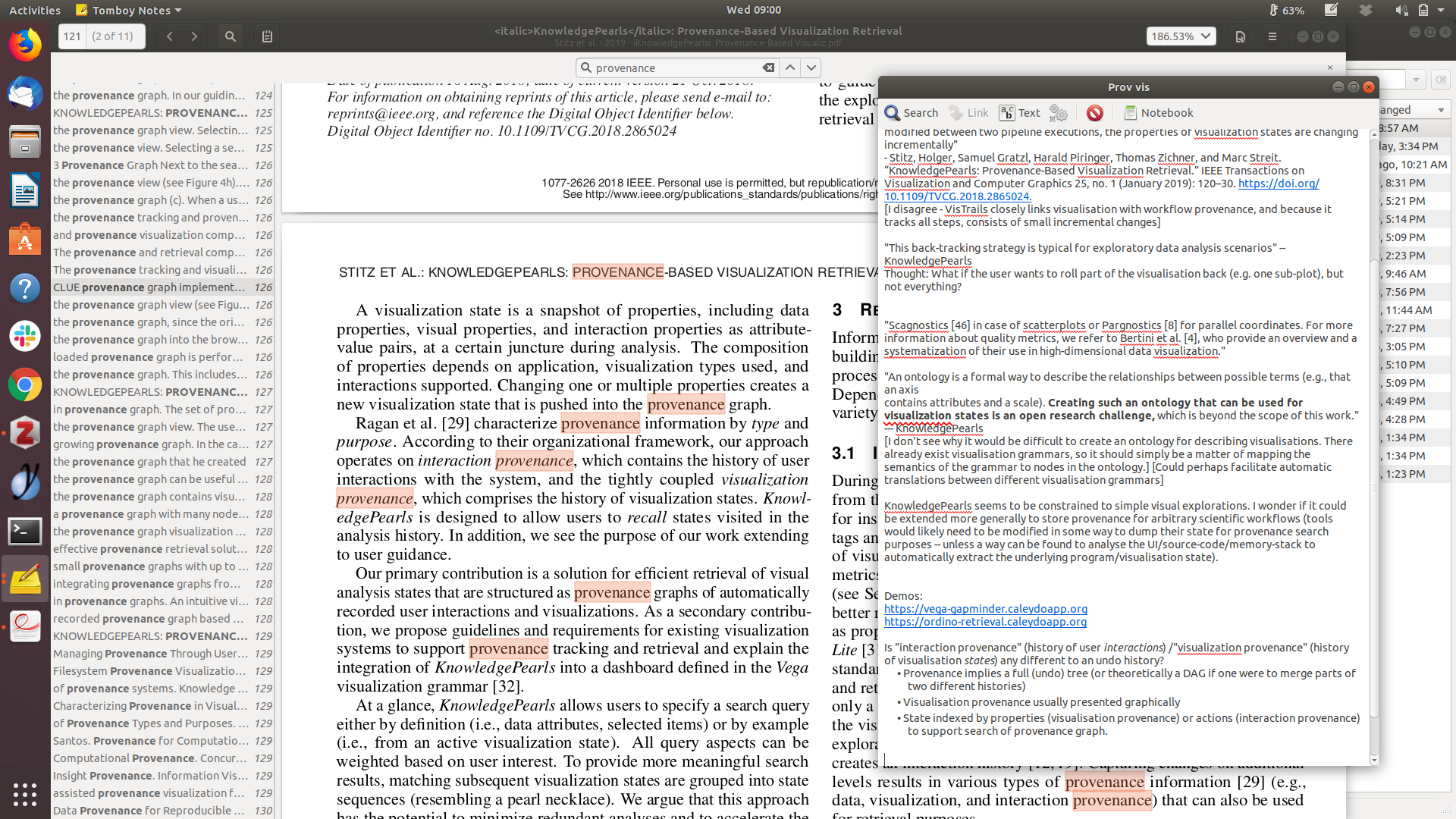Clear the provenance search text
This screenshot has width=1456, height=819.
[768, 67]
